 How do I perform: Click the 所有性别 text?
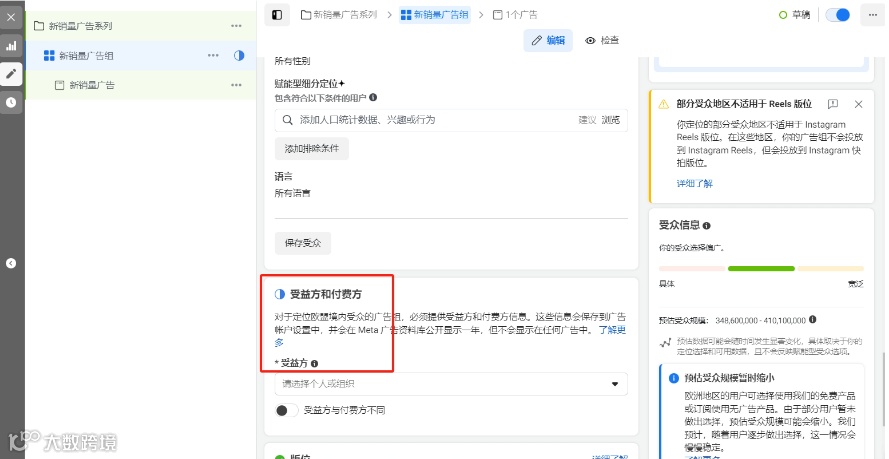click(293, 61)
